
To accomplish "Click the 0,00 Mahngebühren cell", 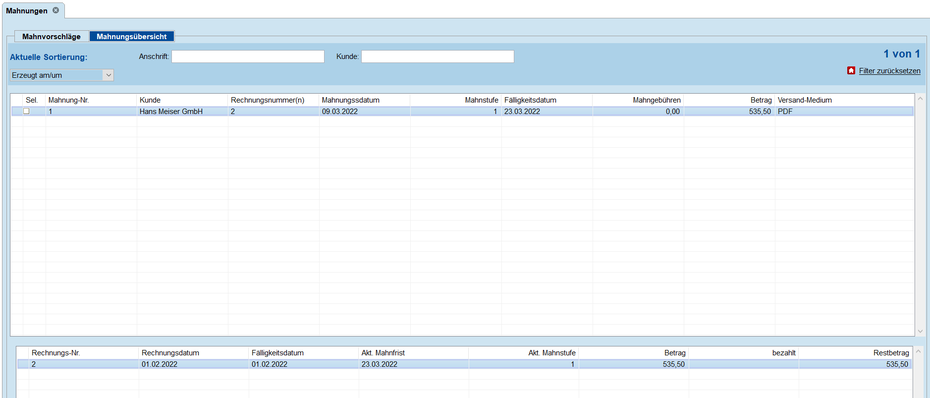I will 638,111.
